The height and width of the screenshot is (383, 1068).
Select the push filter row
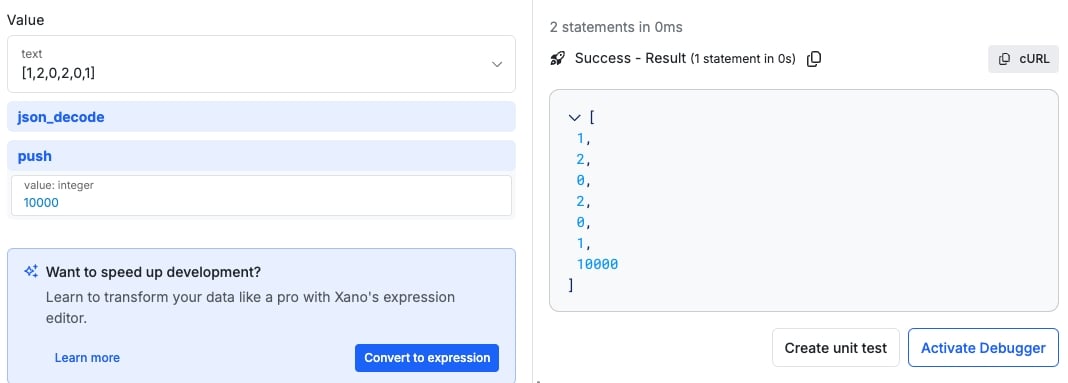pyautogui.click(x=262, y=156)
